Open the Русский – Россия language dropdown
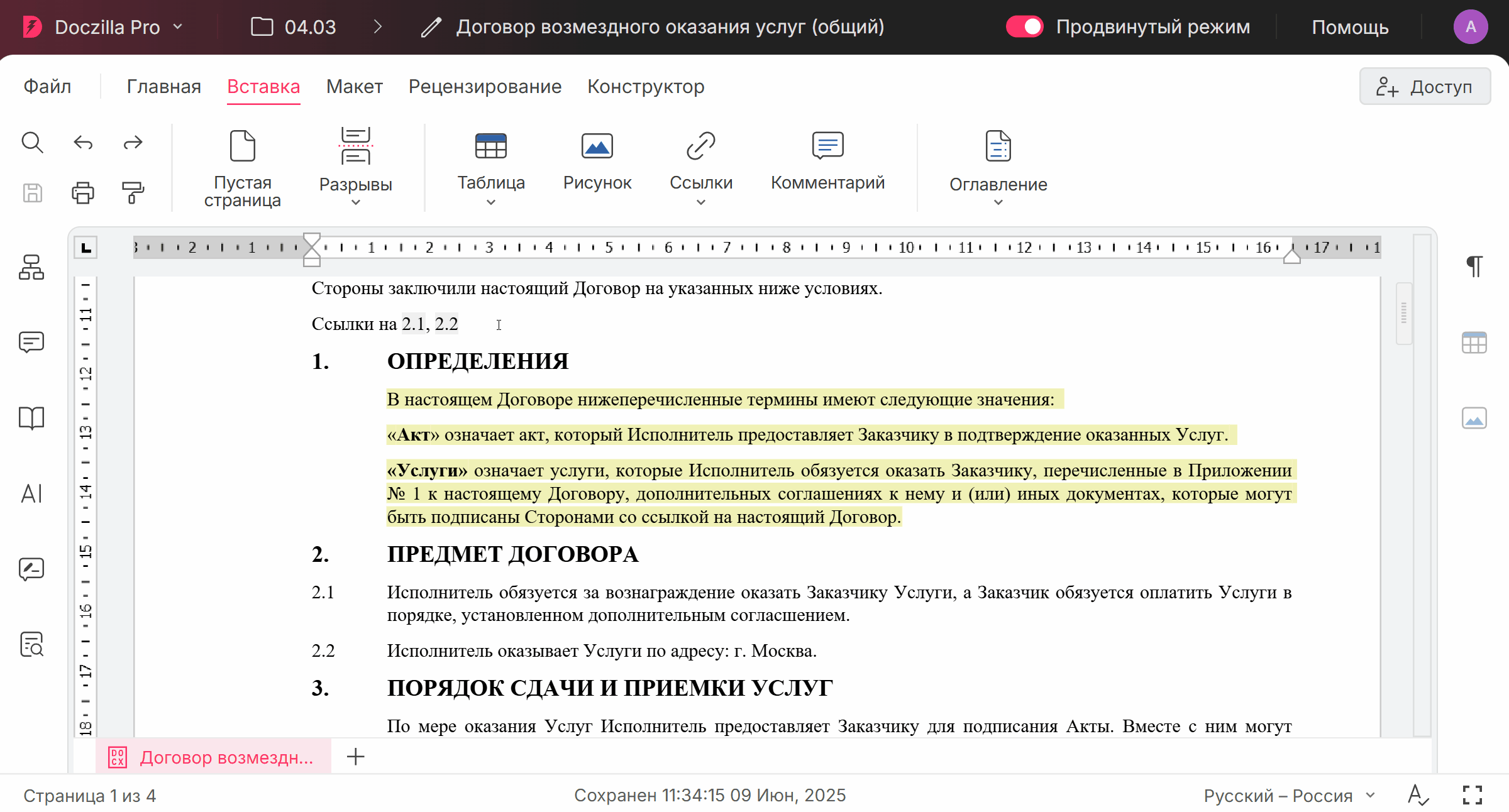This screenshot has height=812, width=1509. point(1289,796)
